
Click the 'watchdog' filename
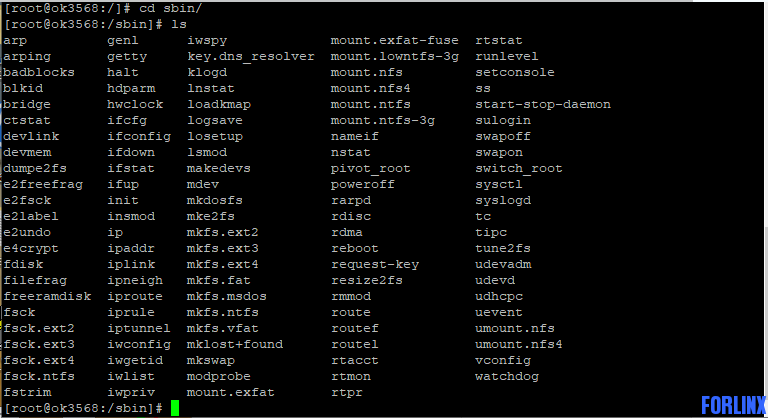(x=506, y=376)
